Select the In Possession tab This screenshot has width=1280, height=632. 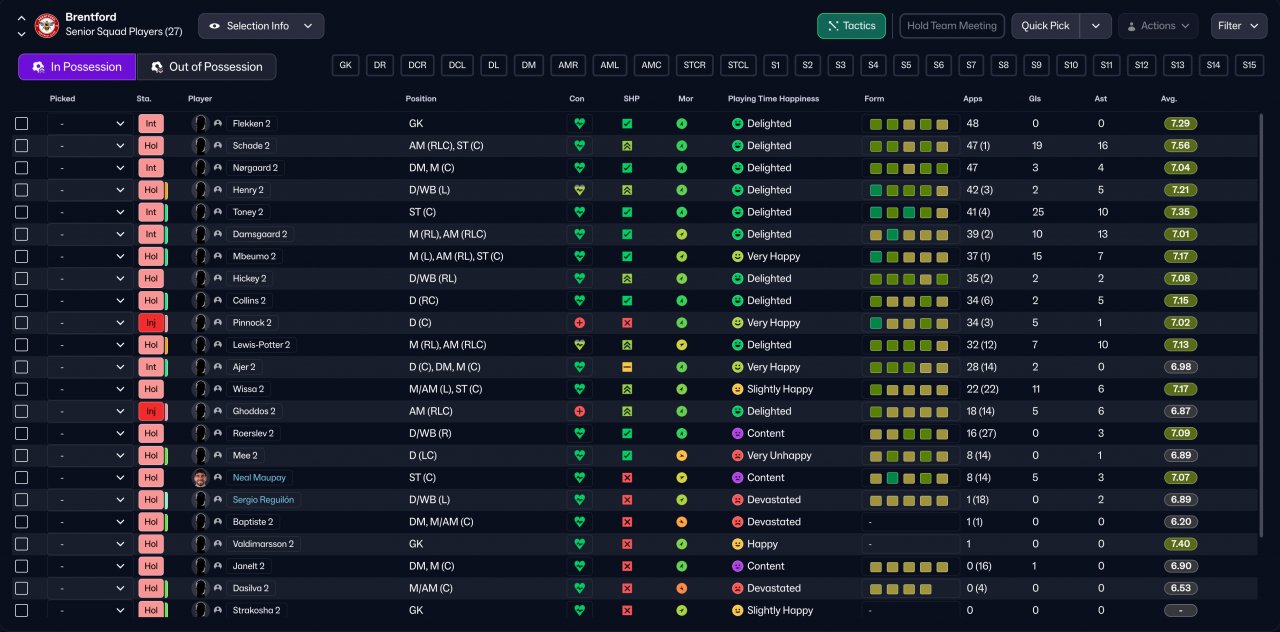click(77, 67)
